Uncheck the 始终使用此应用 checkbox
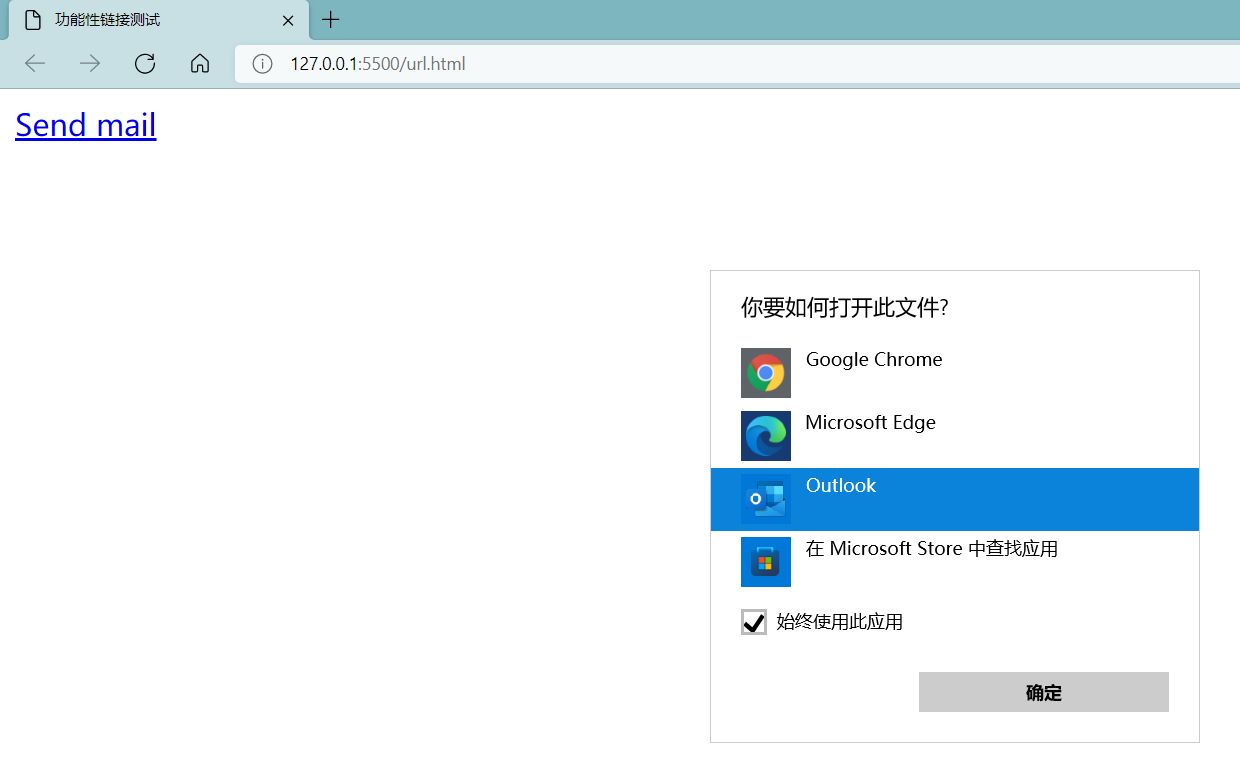Image resolution: width=1240 pixels, height=768 pixels. [754, 622]
